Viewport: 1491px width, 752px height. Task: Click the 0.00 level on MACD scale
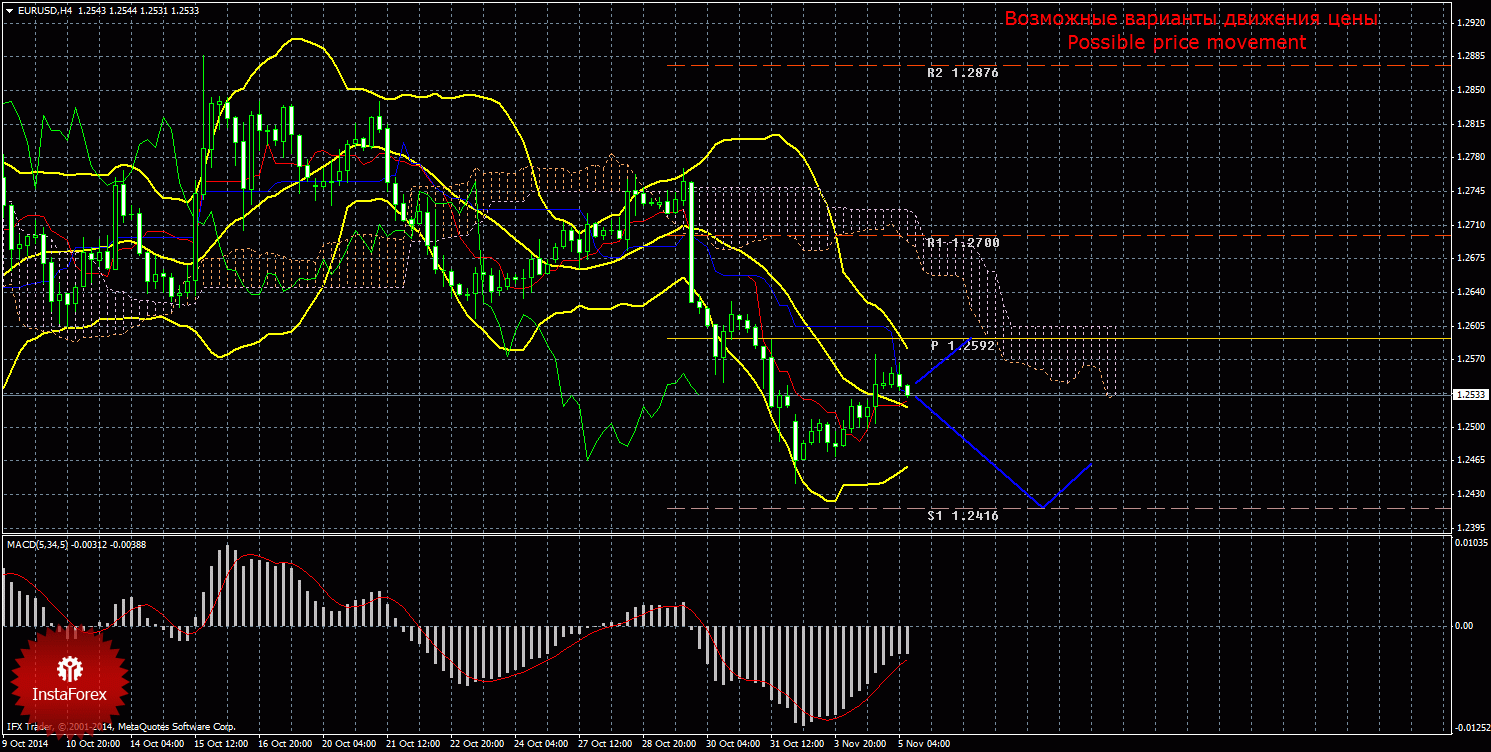[1462, 626]
